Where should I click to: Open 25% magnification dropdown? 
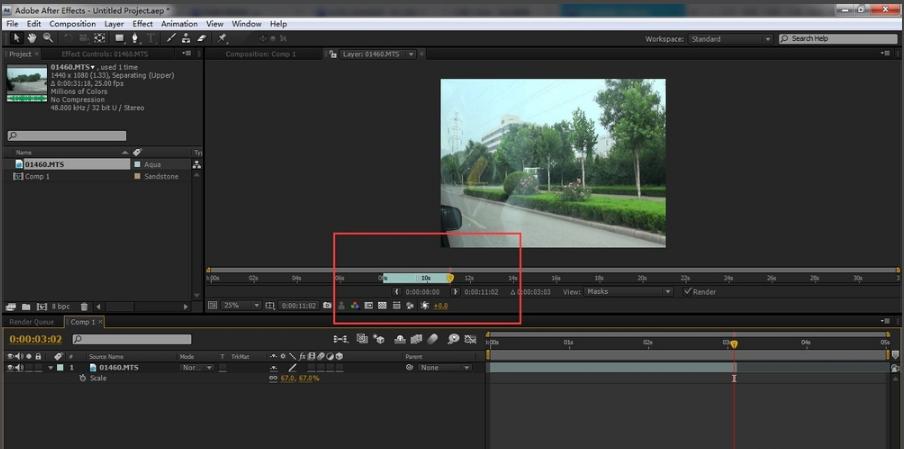241,305
